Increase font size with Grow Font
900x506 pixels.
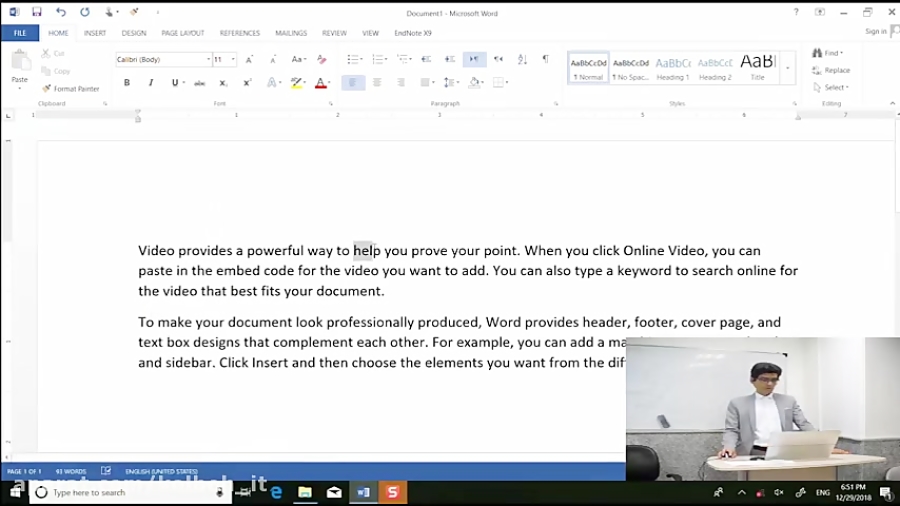(x=249, y=60)
